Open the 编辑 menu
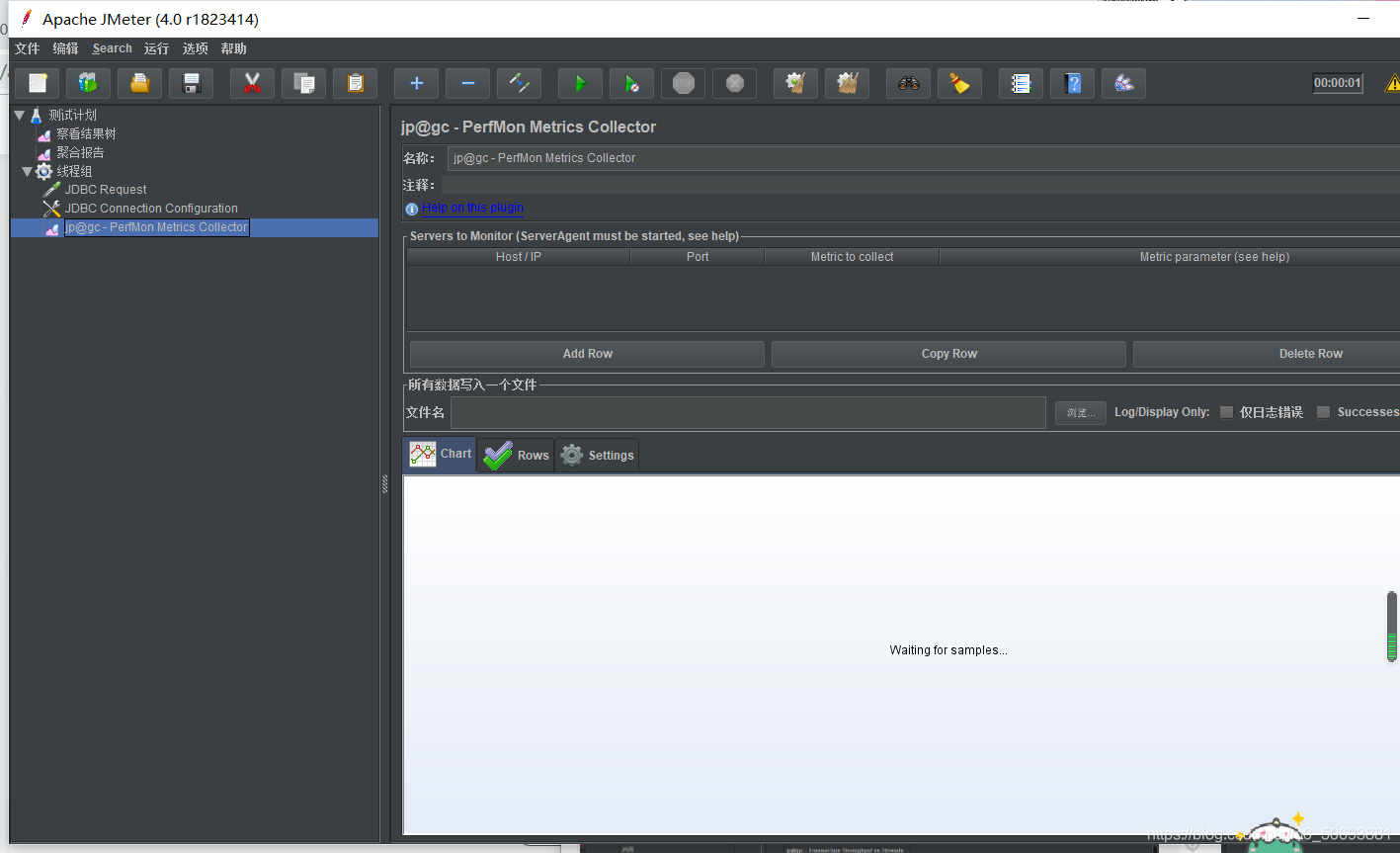This screenshot has height=853, width=1400. (x=66, y=48)
